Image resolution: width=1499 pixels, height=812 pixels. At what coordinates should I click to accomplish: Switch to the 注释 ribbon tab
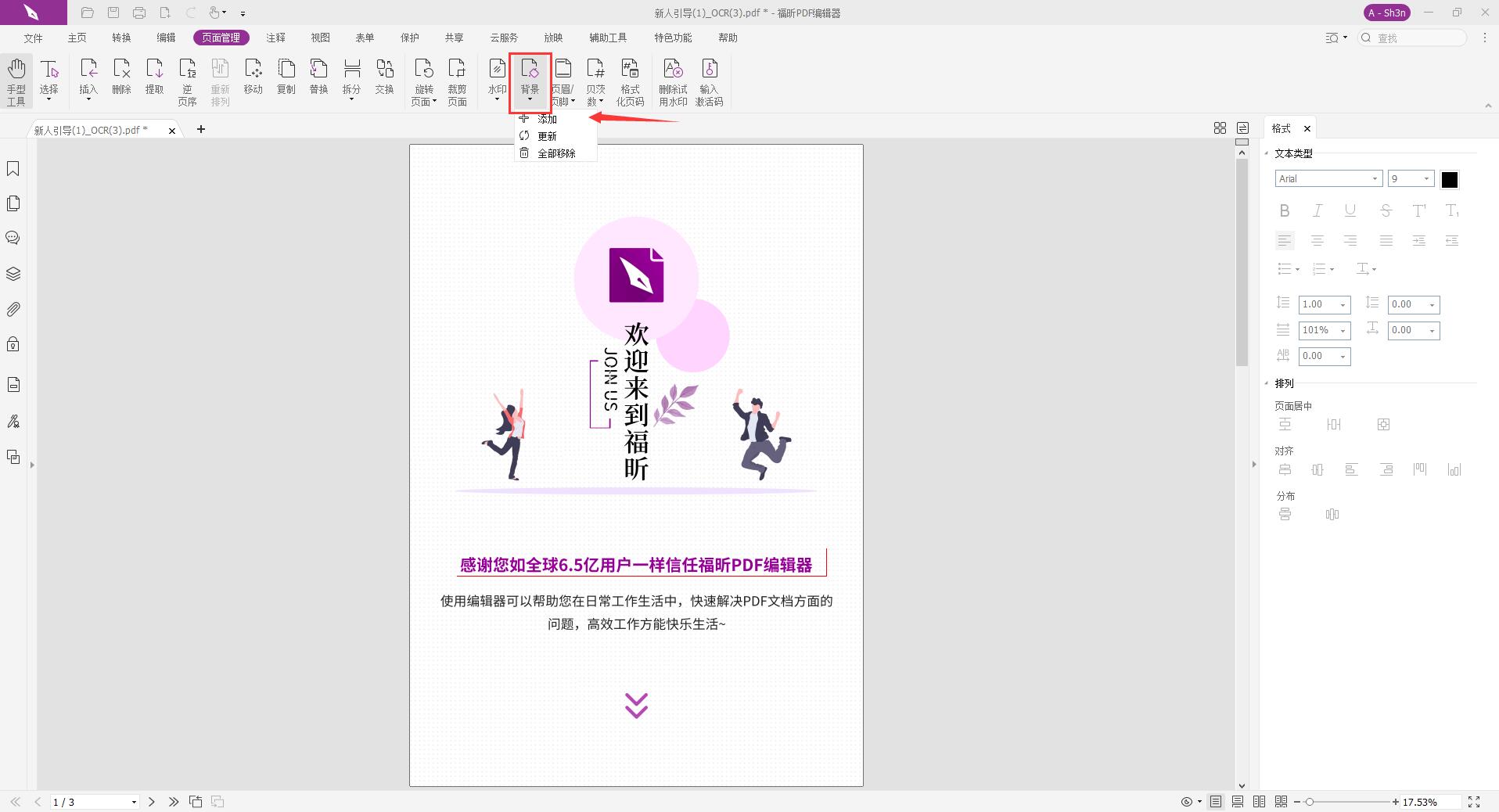coord(275,37)
